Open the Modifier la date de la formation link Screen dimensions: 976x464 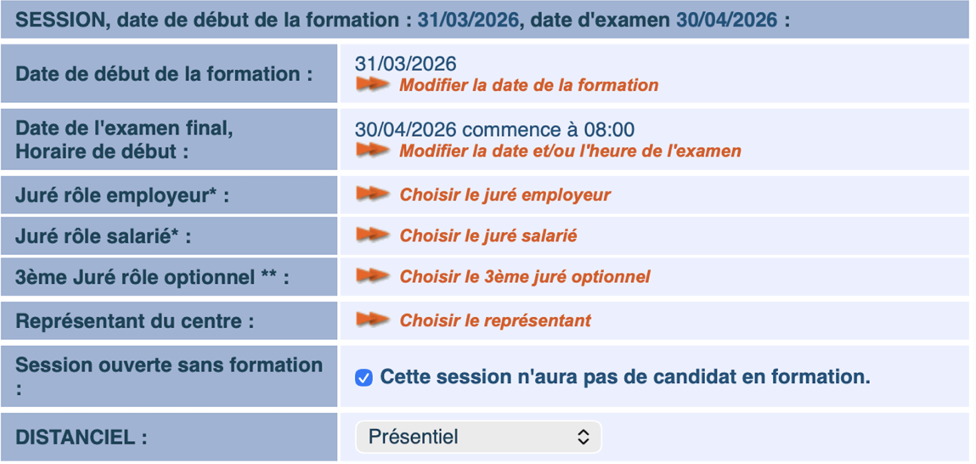pyautogui.click(x=529, y=85)
